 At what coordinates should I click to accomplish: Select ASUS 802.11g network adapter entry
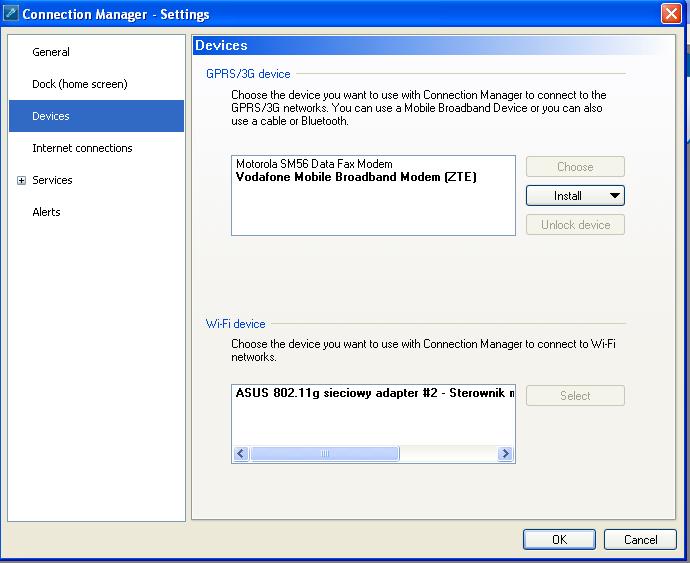click(374, 393)
